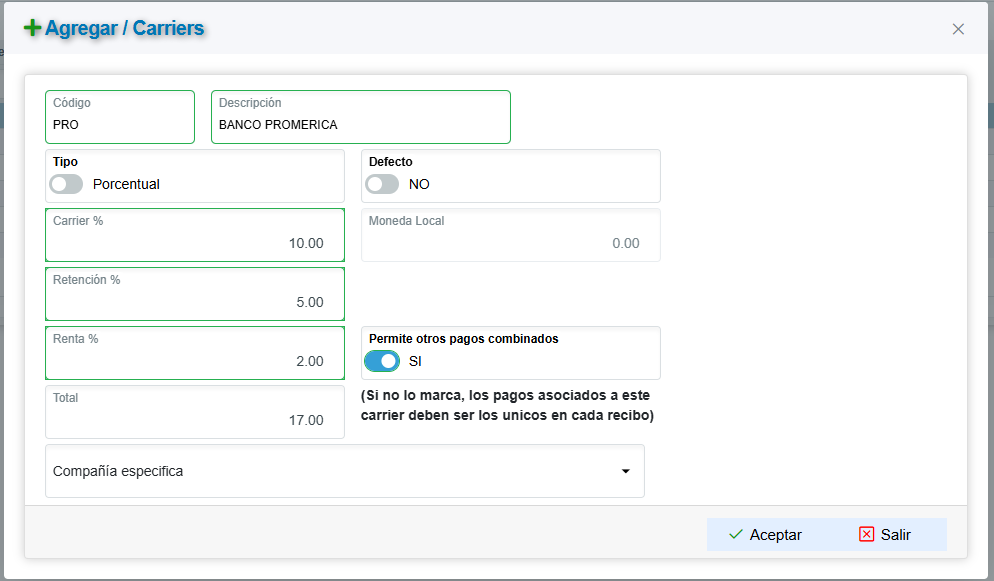Click the Permite otros pagos combinados label
This screenshot has height=581, width=994.
463,339
